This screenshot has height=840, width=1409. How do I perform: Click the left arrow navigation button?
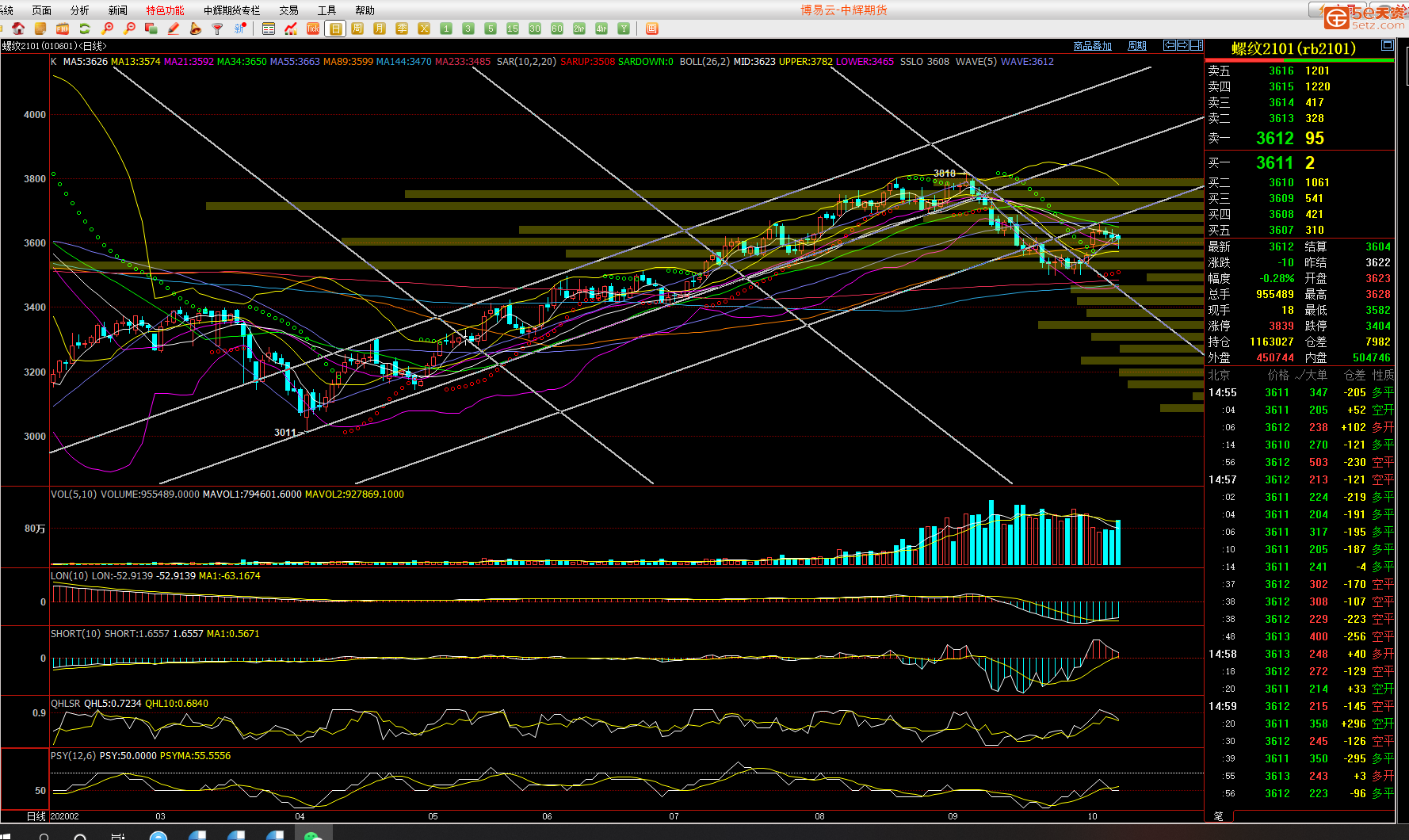click(1169, 45)
